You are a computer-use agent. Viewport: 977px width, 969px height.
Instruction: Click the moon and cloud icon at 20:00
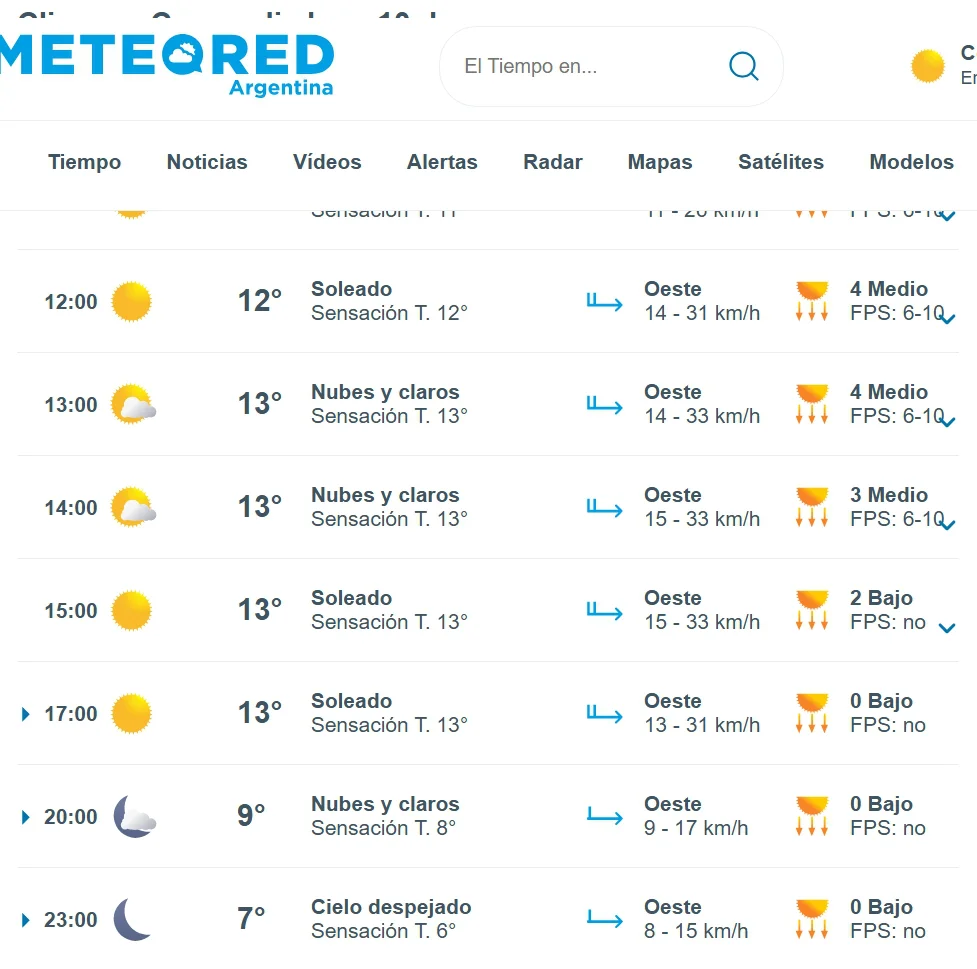click(x=135, y=816)
